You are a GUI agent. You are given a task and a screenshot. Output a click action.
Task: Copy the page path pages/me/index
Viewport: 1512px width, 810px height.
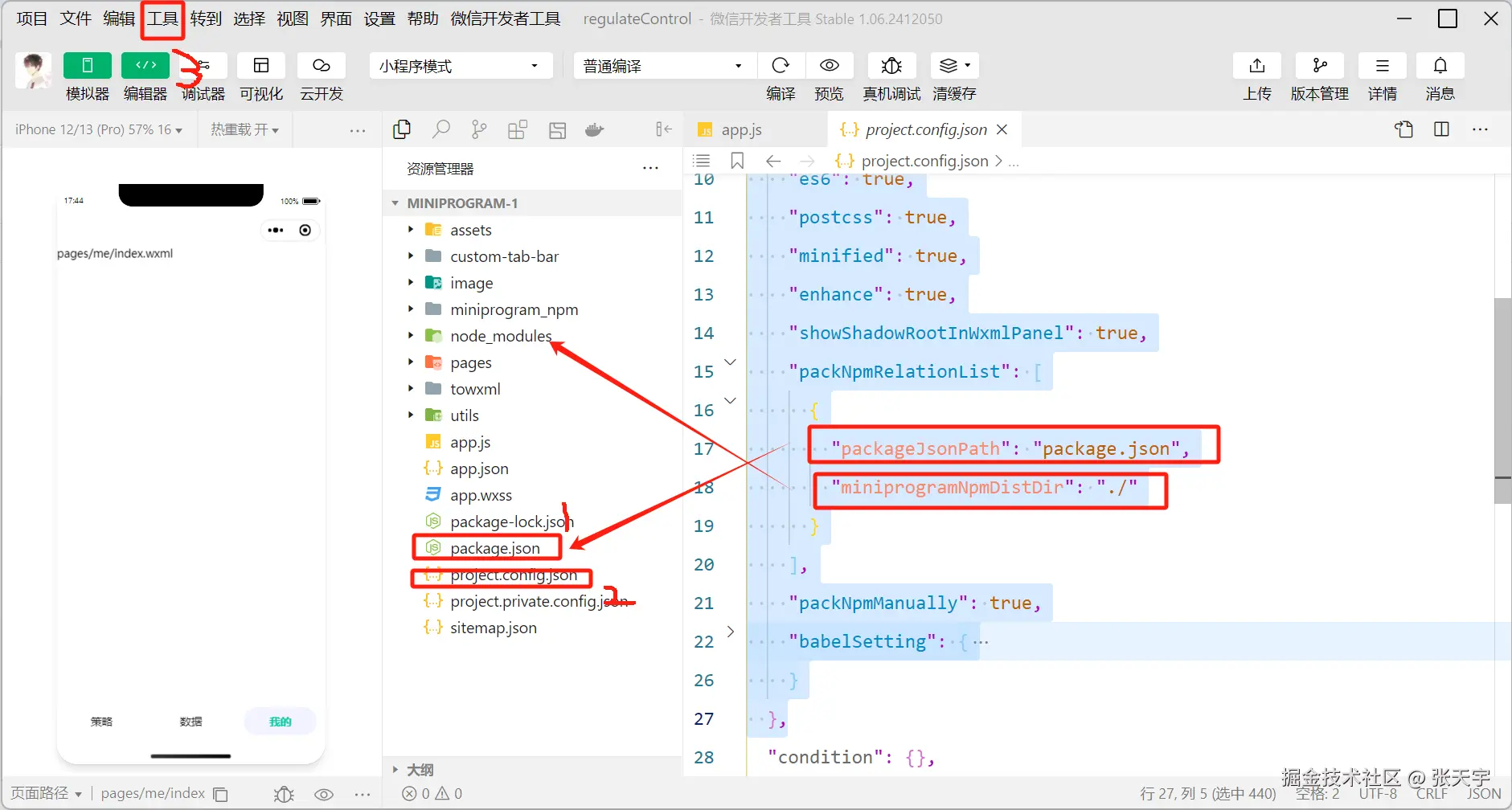click(220, 794)
